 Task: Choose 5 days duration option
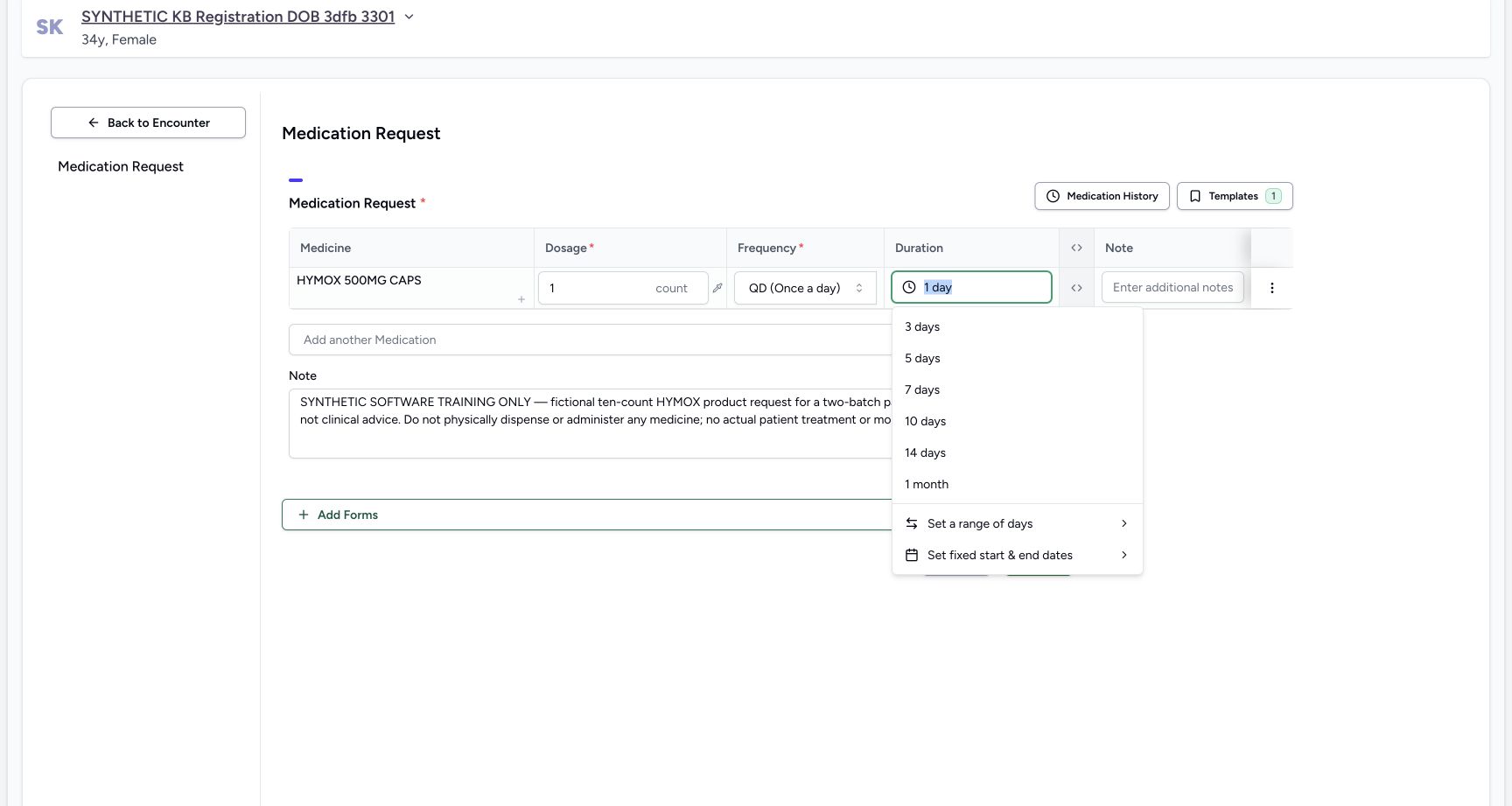pyautogui.click(x=1018, y=358)
